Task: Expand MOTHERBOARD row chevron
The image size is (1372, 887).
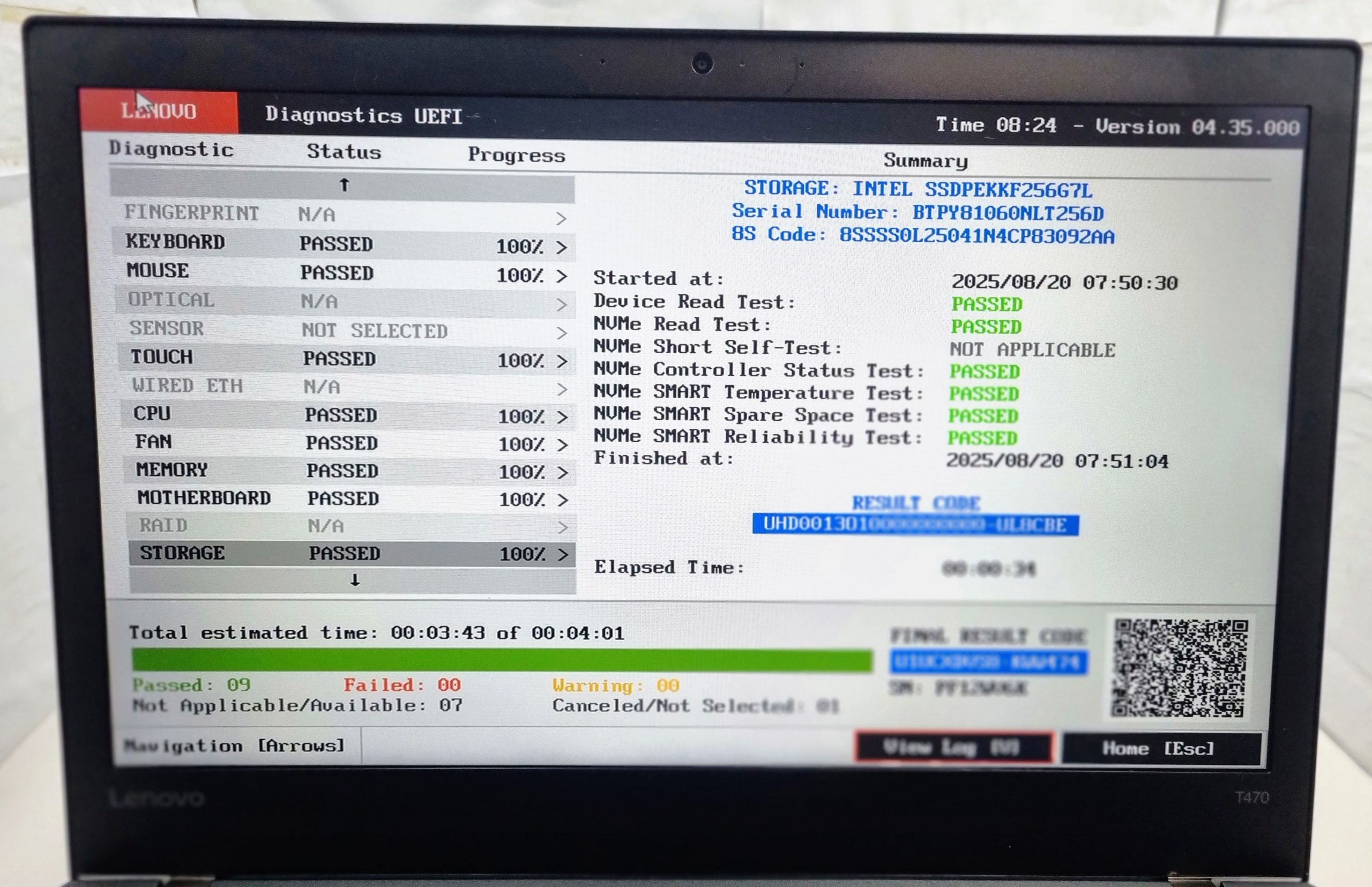Action: pos(563,500)
